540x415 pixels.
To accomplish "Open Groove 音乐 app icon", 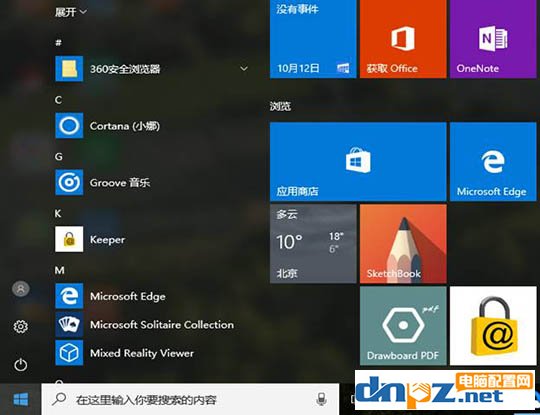I will click(x=69, y=182).
